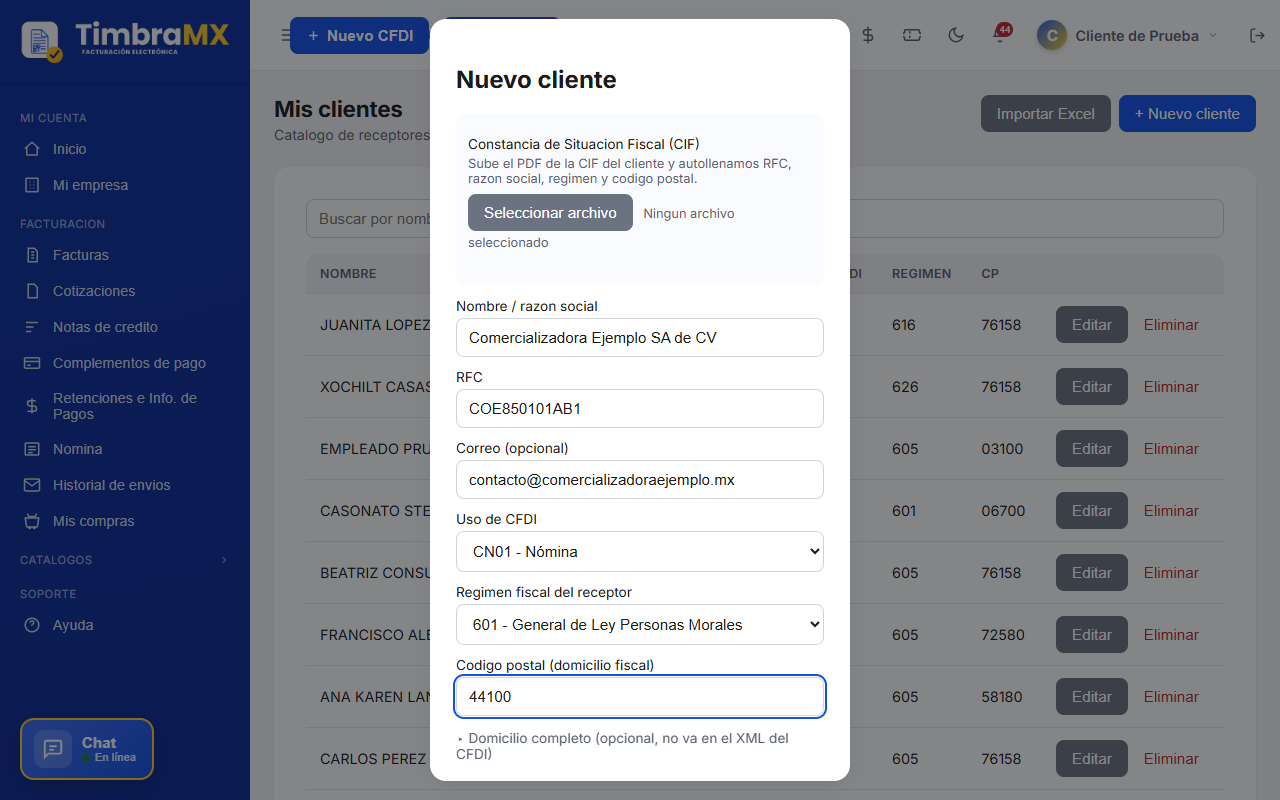Click the + Nuevo CFDI button
This screenshot has width=1280, height=800.
[360, 36]
